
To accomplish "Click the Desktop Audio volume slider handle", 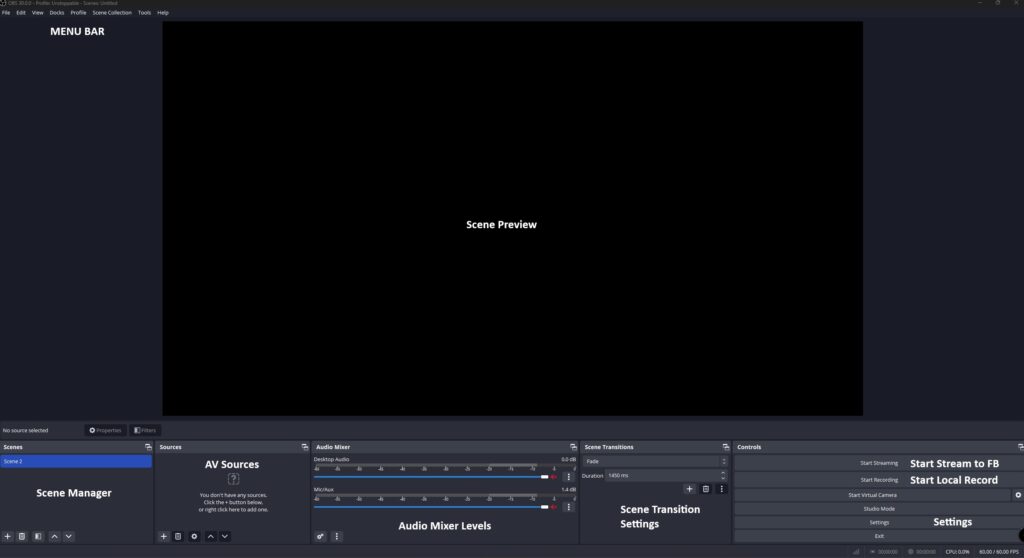I will (x=545, y=477).
